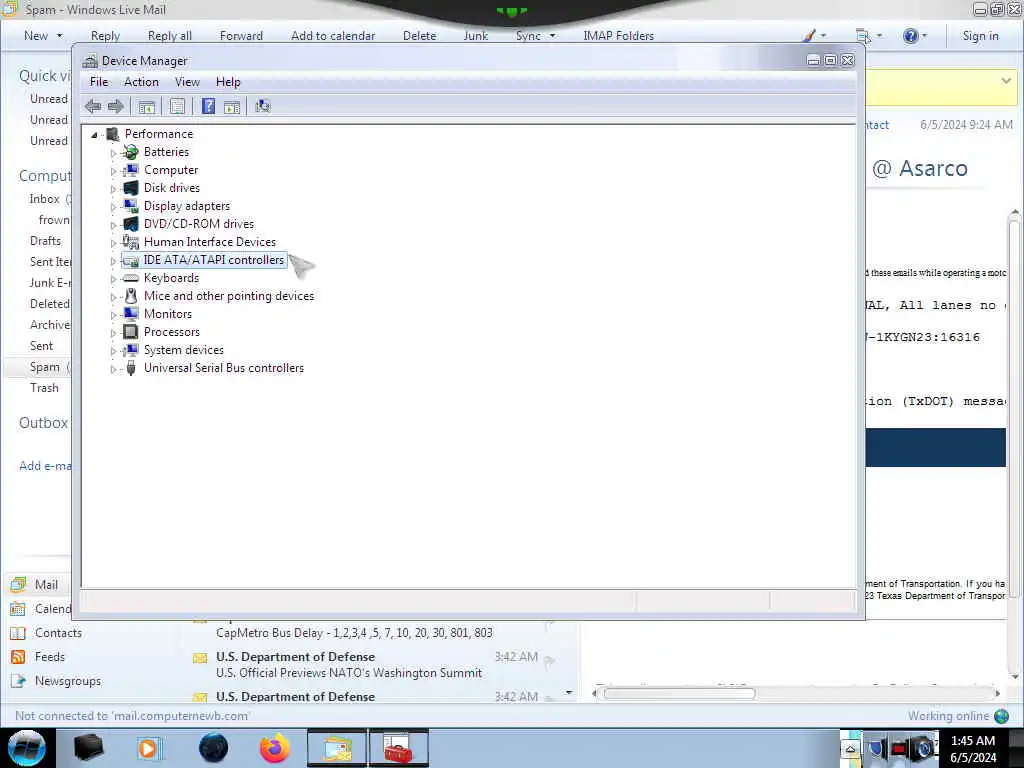Expand the Display adapters node
This screenshot has height=768, width=1024.
point(113,206)
